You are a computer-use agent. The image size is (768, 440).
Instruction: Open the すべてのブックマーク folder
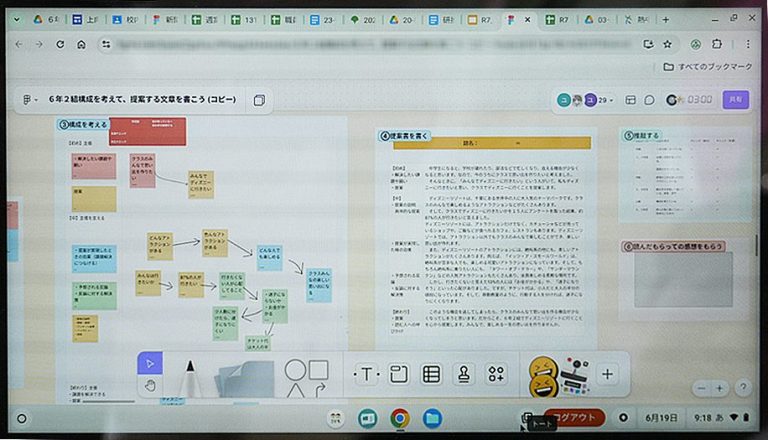point(709,67)
